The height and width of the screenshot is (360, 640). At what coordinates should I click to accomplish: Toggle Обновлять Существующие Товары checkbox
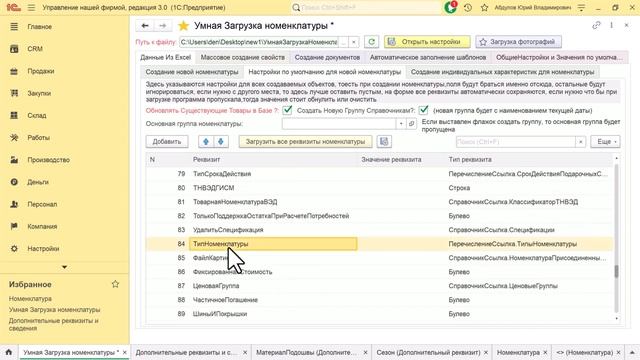tap(287, 110)
